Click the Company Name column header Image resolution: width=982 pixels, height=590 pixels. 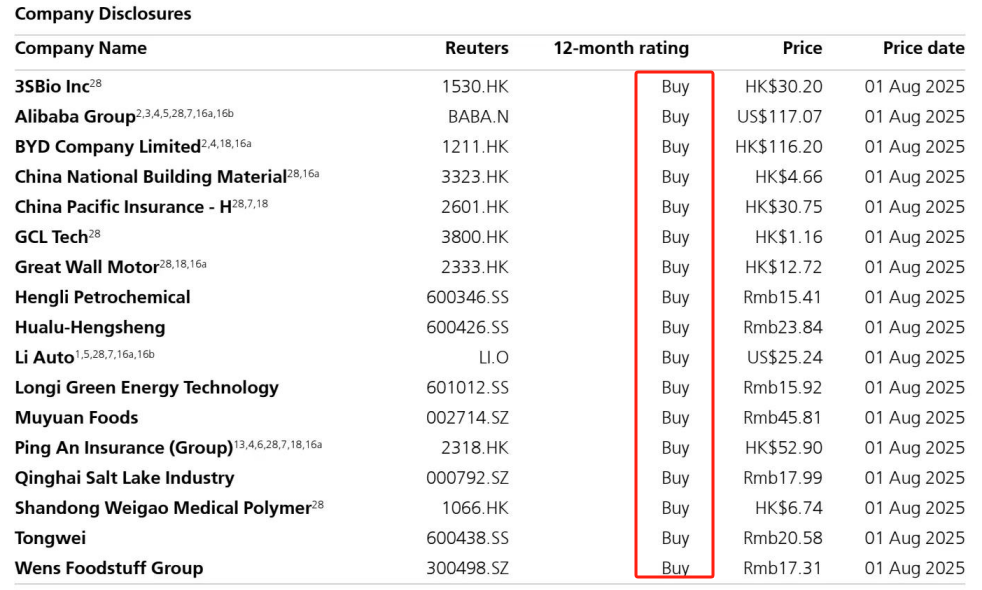click(x=80, y=48)
